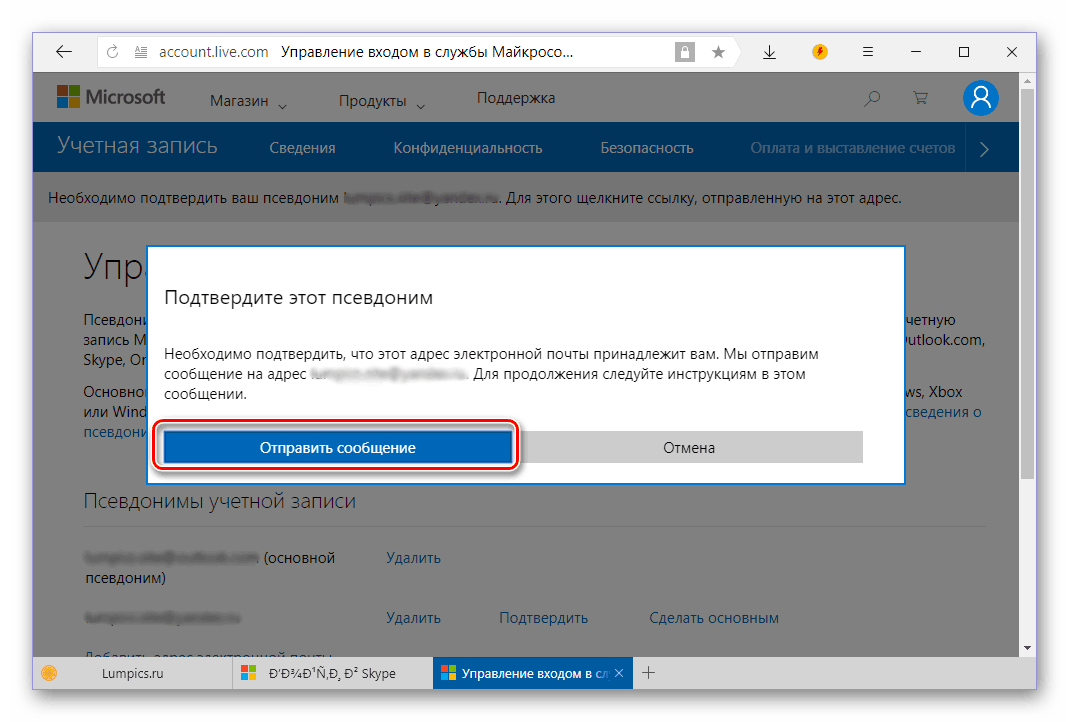The height and width of the screenshot is (722, 1069).
Task: Click the turbo lightning icon
Action: point(819,52)
